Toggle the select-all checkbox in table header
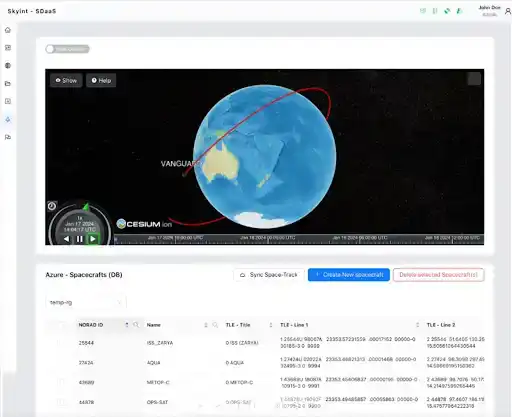512x417 pixels. 61,325
